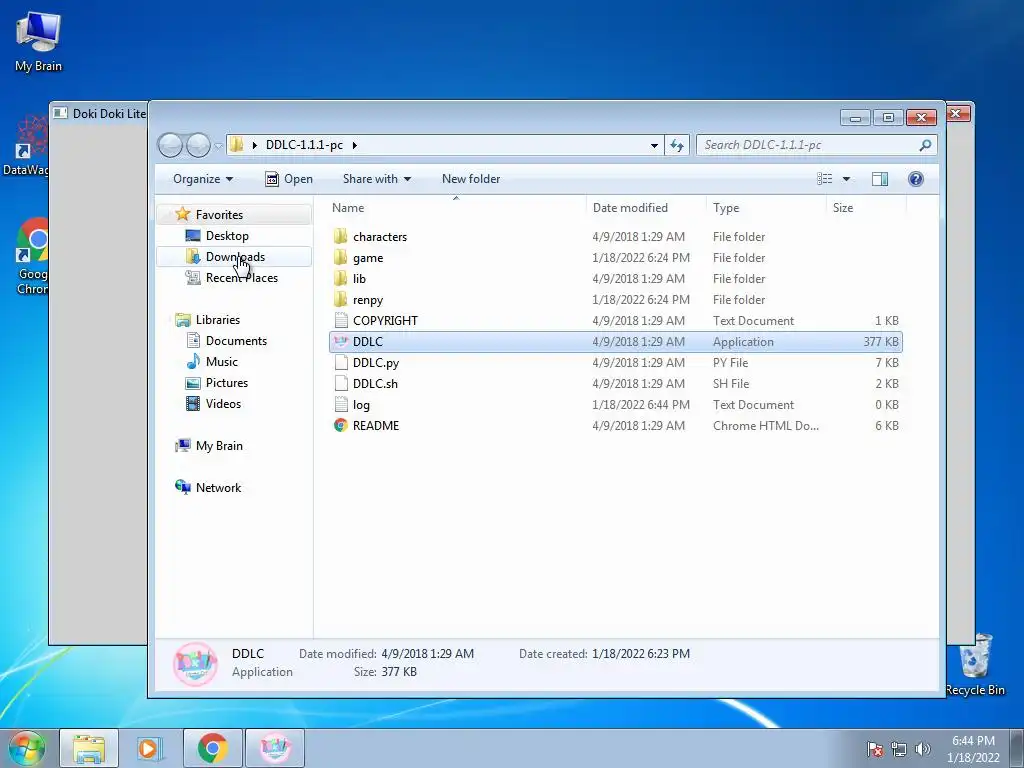Image resolution: width=1024 pixels, height=768 pixels.
Task: Sort by the Size column header
Action: click(x=842, y=208)
